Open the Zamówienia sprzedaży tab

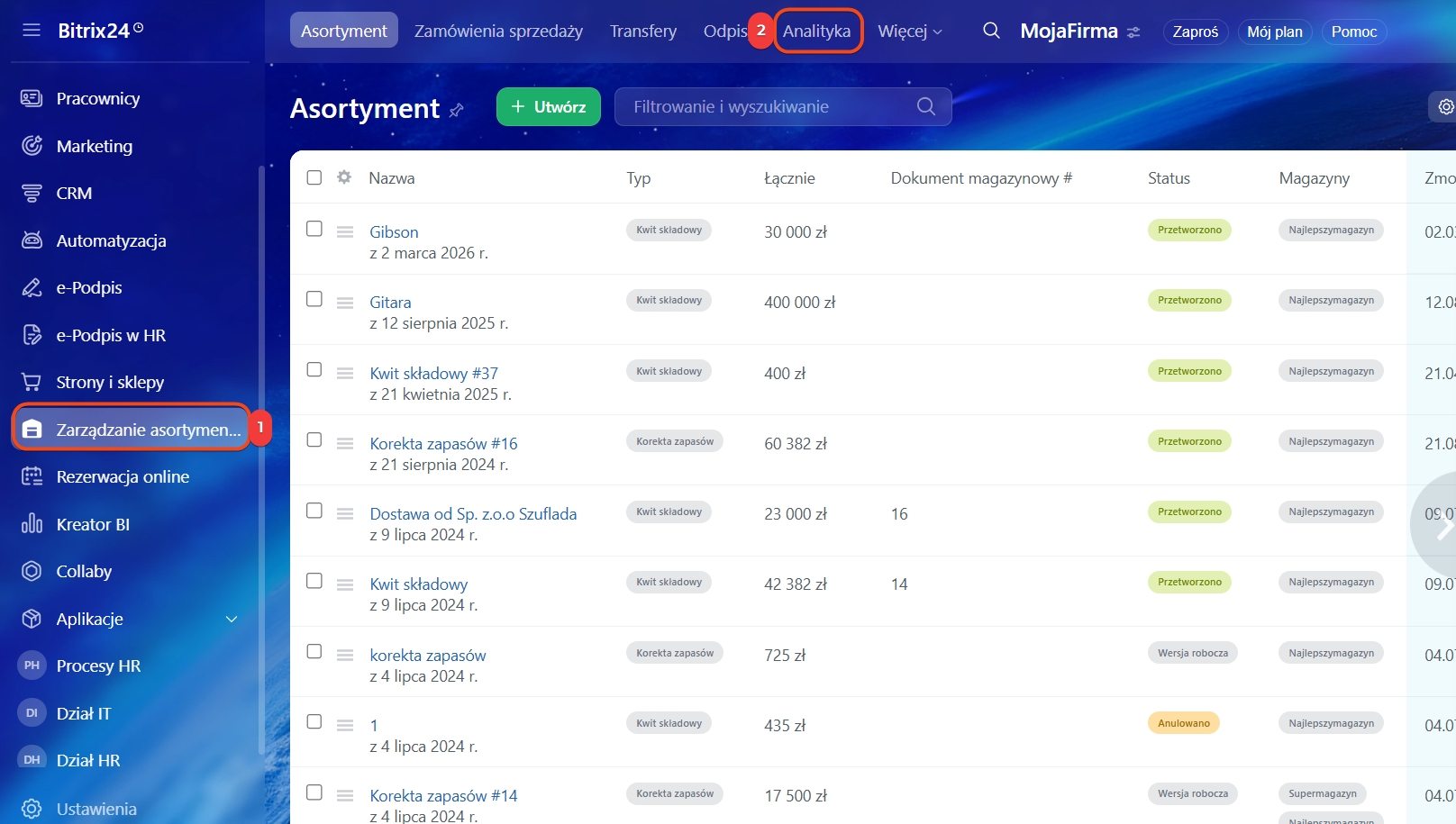tap(498, 32)
